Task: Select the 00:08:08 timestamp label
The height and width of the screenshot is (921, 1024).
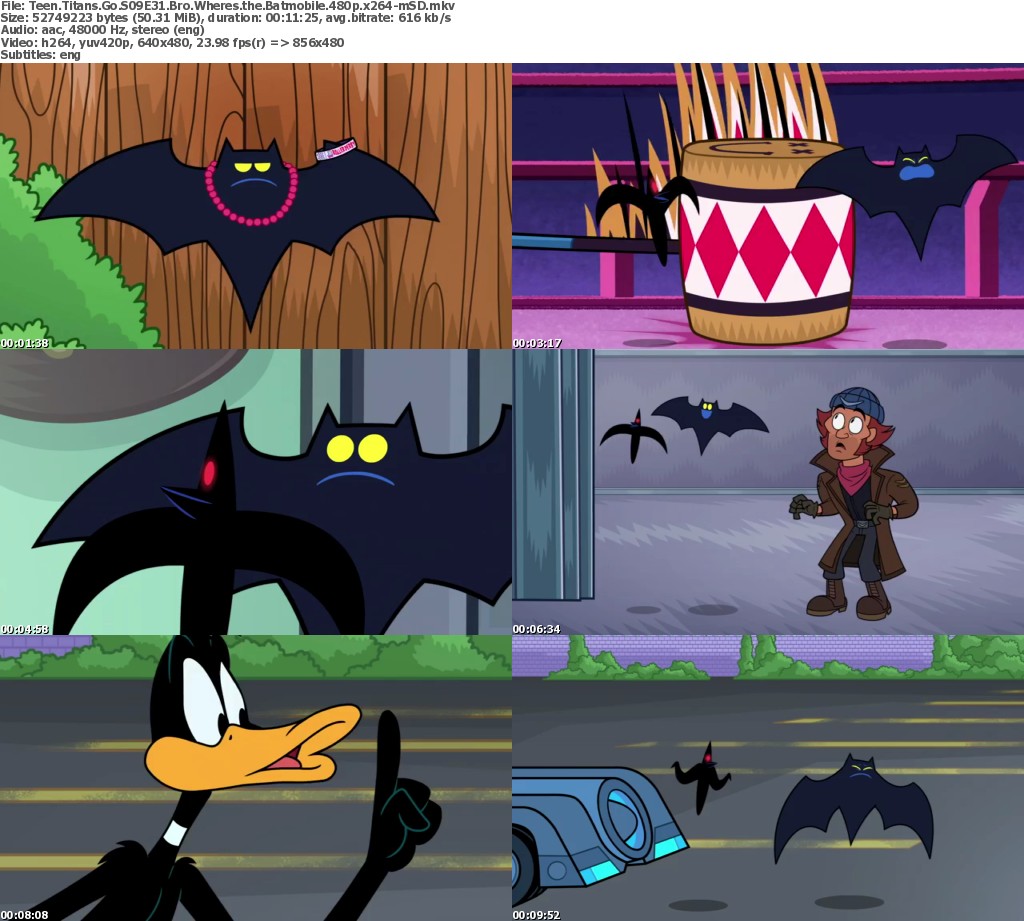Action: (25, 915)
